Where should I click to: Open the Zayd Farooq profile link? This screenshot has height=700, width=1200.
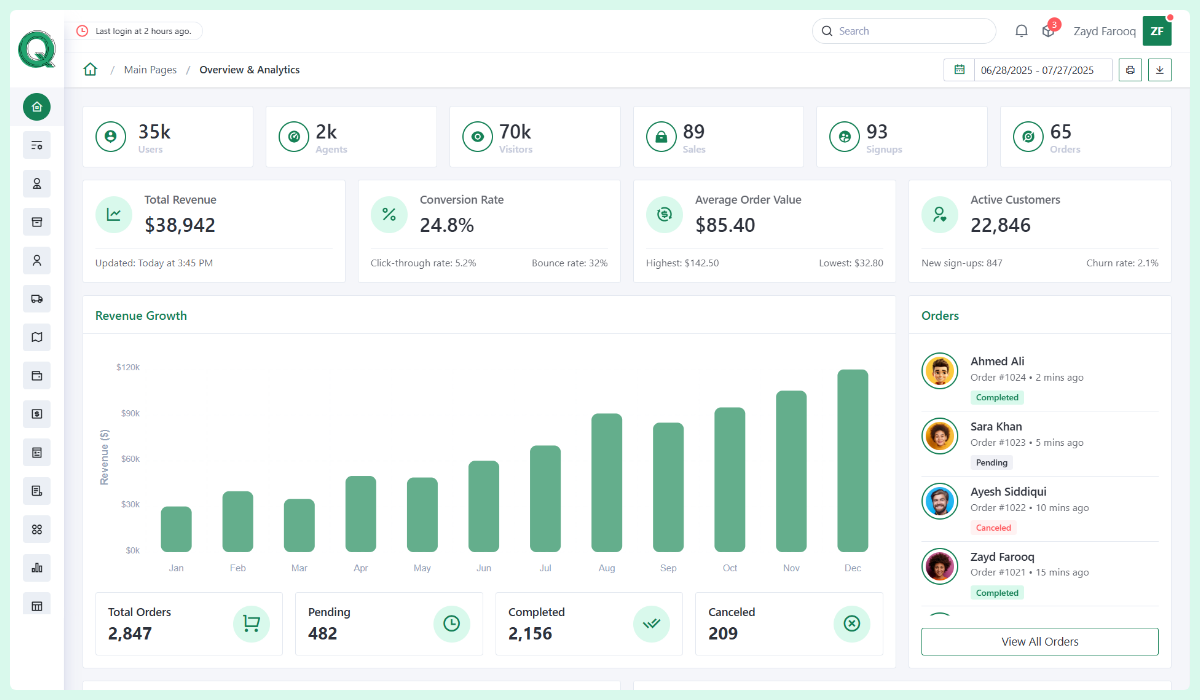[1104, 31]
